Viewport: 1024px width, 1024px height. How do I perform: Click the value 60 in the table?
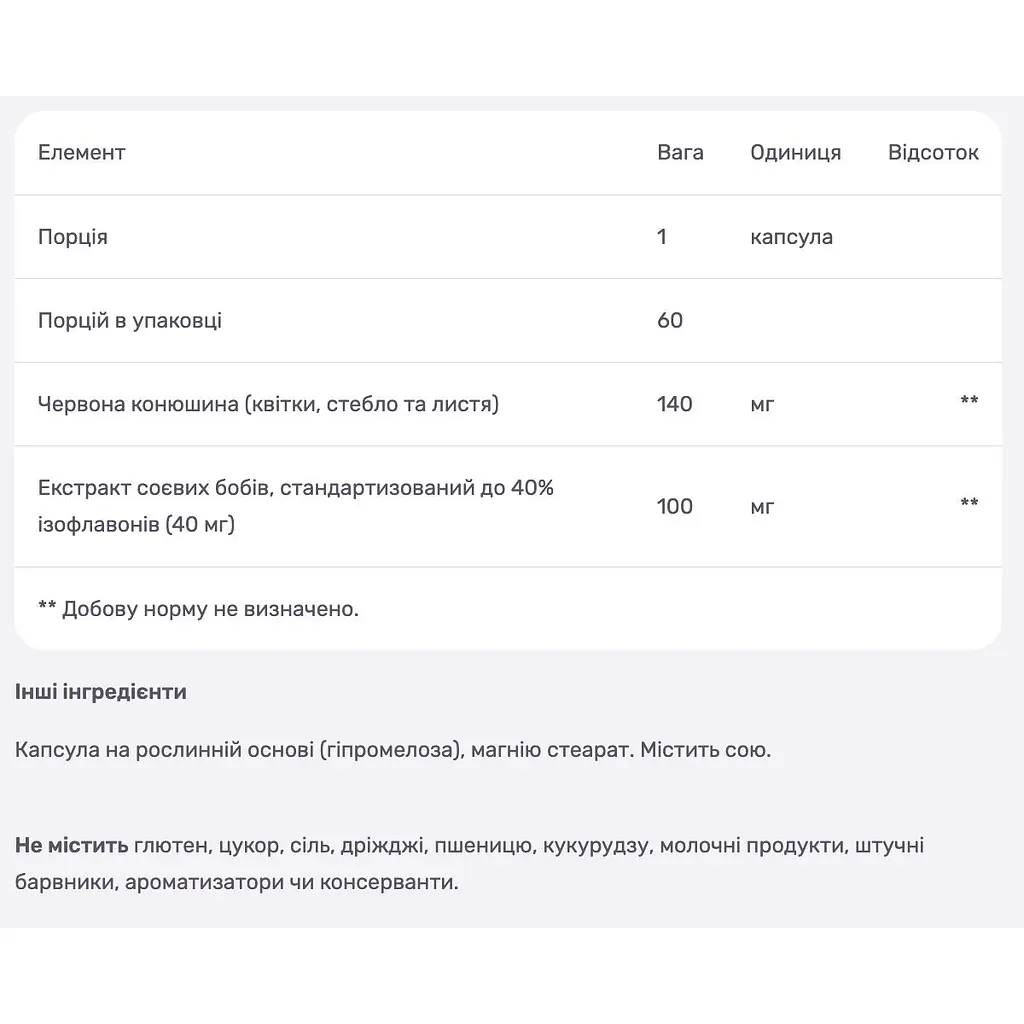(x=670, y=320)
